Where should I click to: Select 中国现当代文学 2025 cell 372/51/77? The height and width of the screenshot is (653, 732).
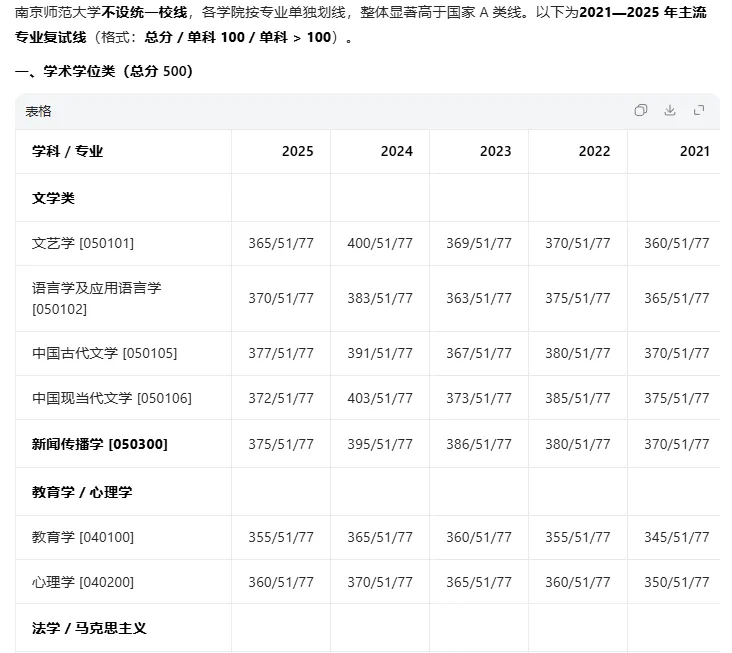[281, 398]
